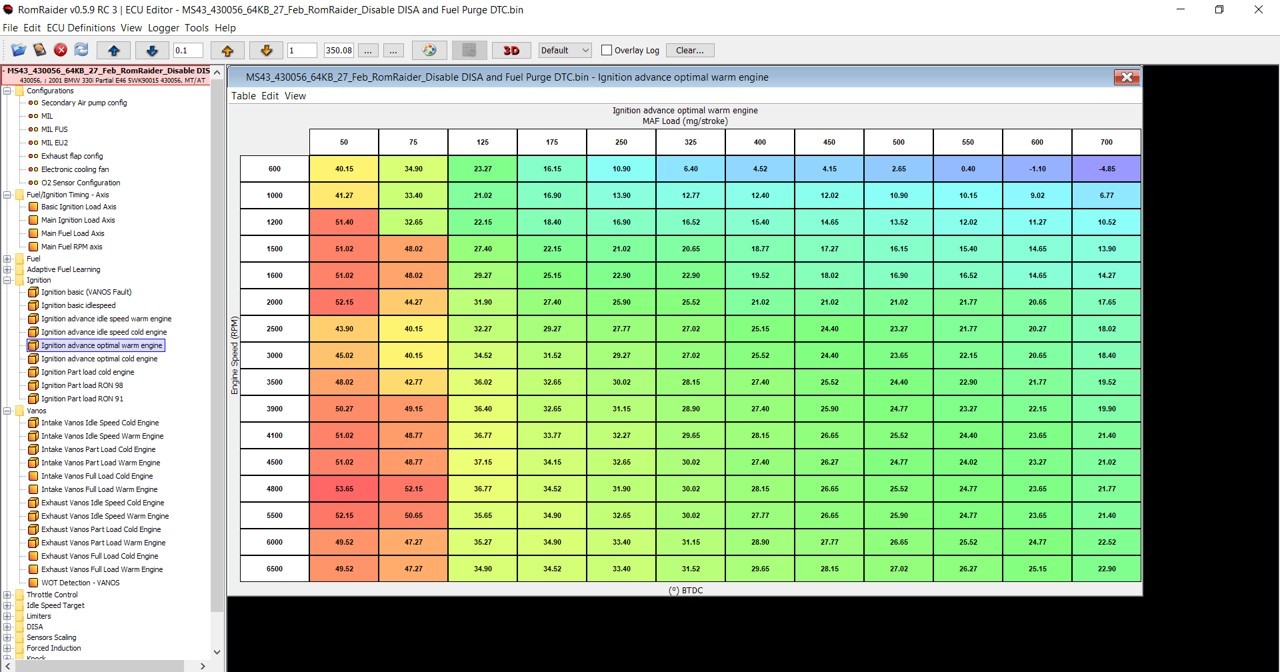This screenshot has width=1280, height=672.
Task: Select the MIL FUS tree item
Action: [54, 129]
